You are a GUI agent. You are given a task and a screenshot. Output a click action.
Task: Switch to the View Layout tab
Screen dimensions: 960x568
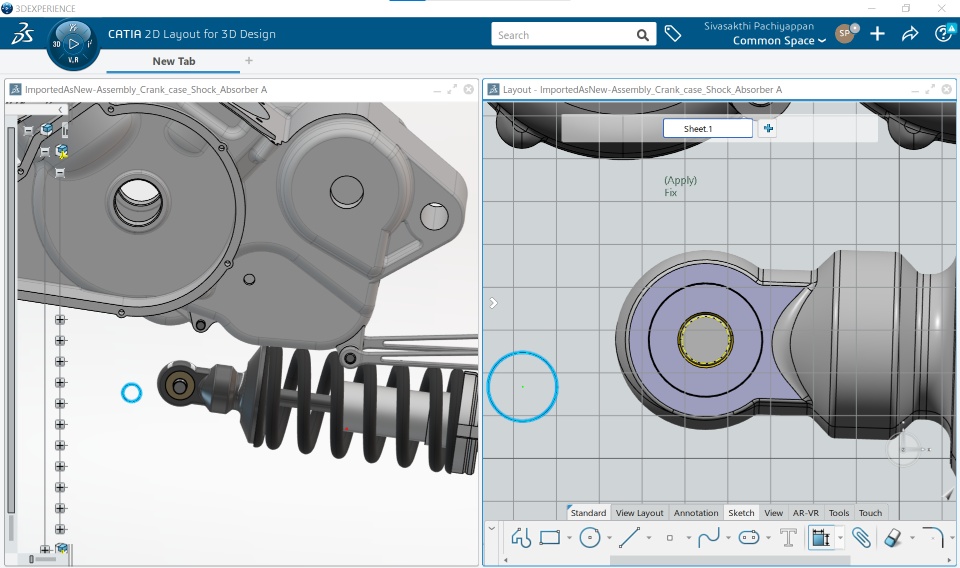639,513
